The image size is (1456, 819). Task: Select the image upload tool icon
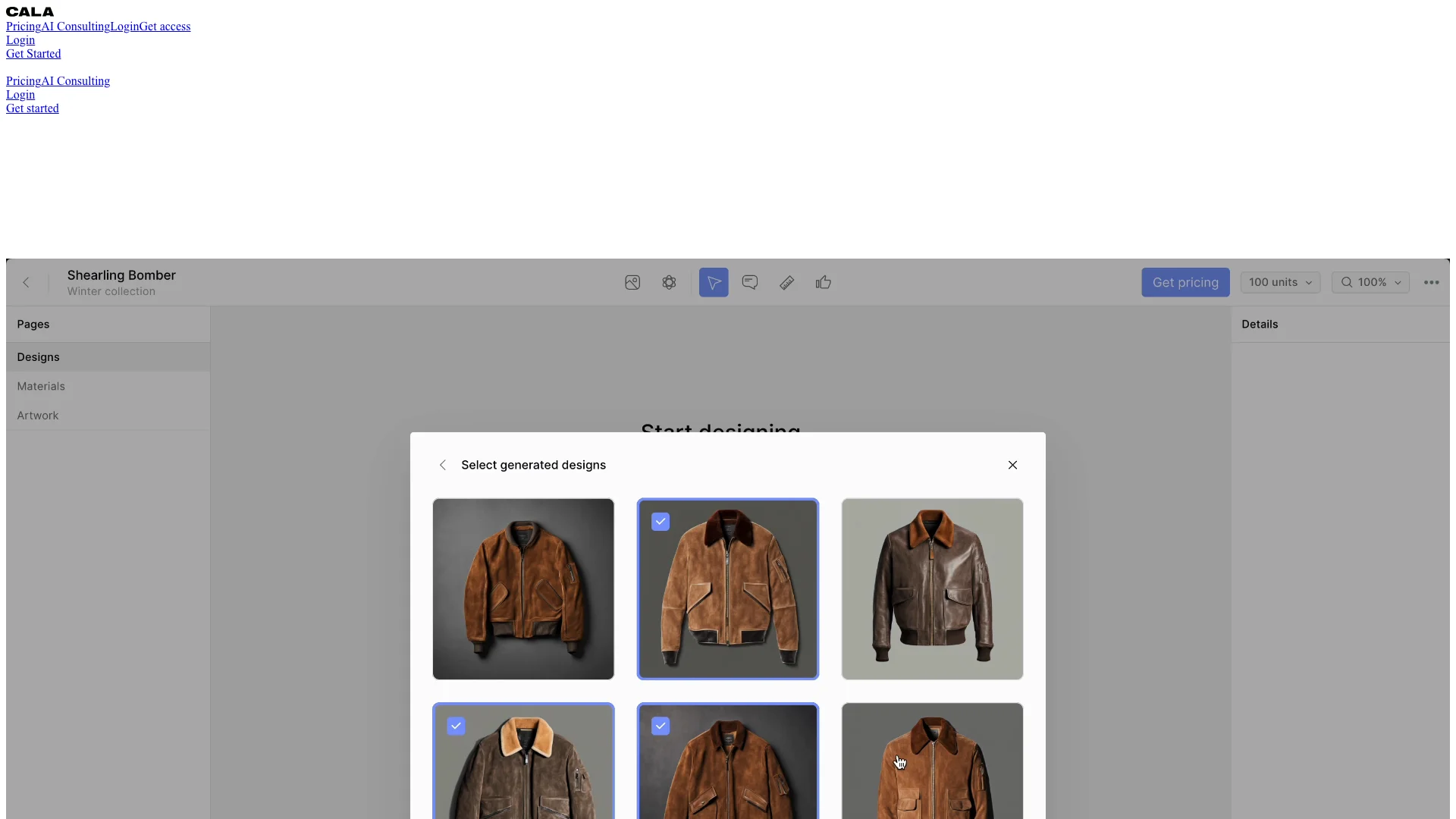pos(632,282)
